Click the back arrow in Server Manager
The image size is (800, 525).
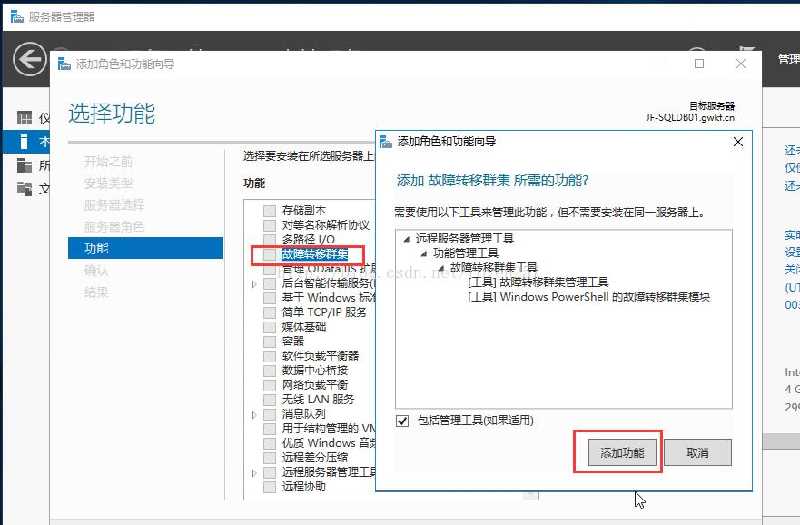point(29,60)
